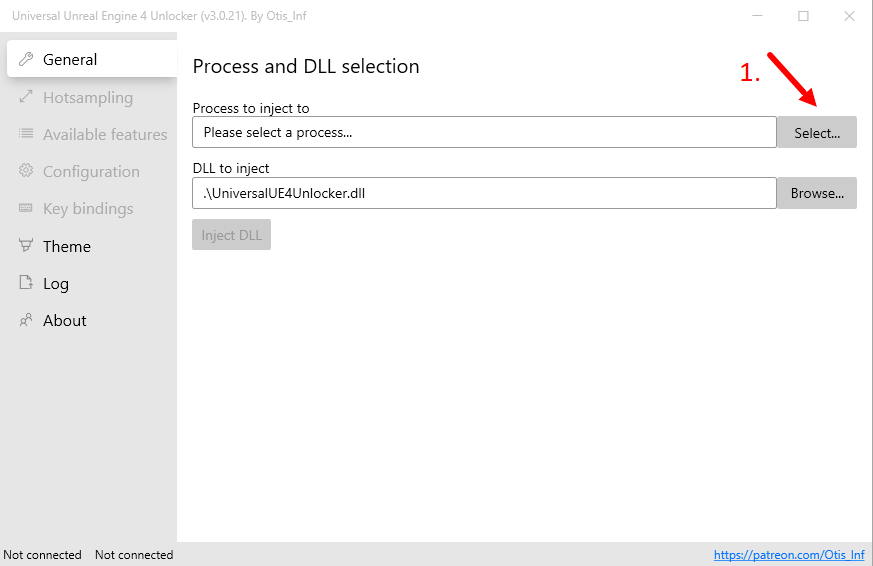The height and width of the screenshot is (566, 873).
Task: Click Browse... to pick a DLL
Action: tap(817, 193)
